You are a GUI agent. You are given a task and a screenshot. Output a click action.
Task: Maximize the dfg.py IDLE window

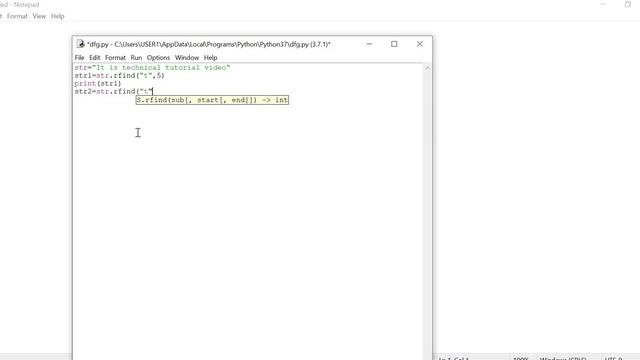point(394,44)
